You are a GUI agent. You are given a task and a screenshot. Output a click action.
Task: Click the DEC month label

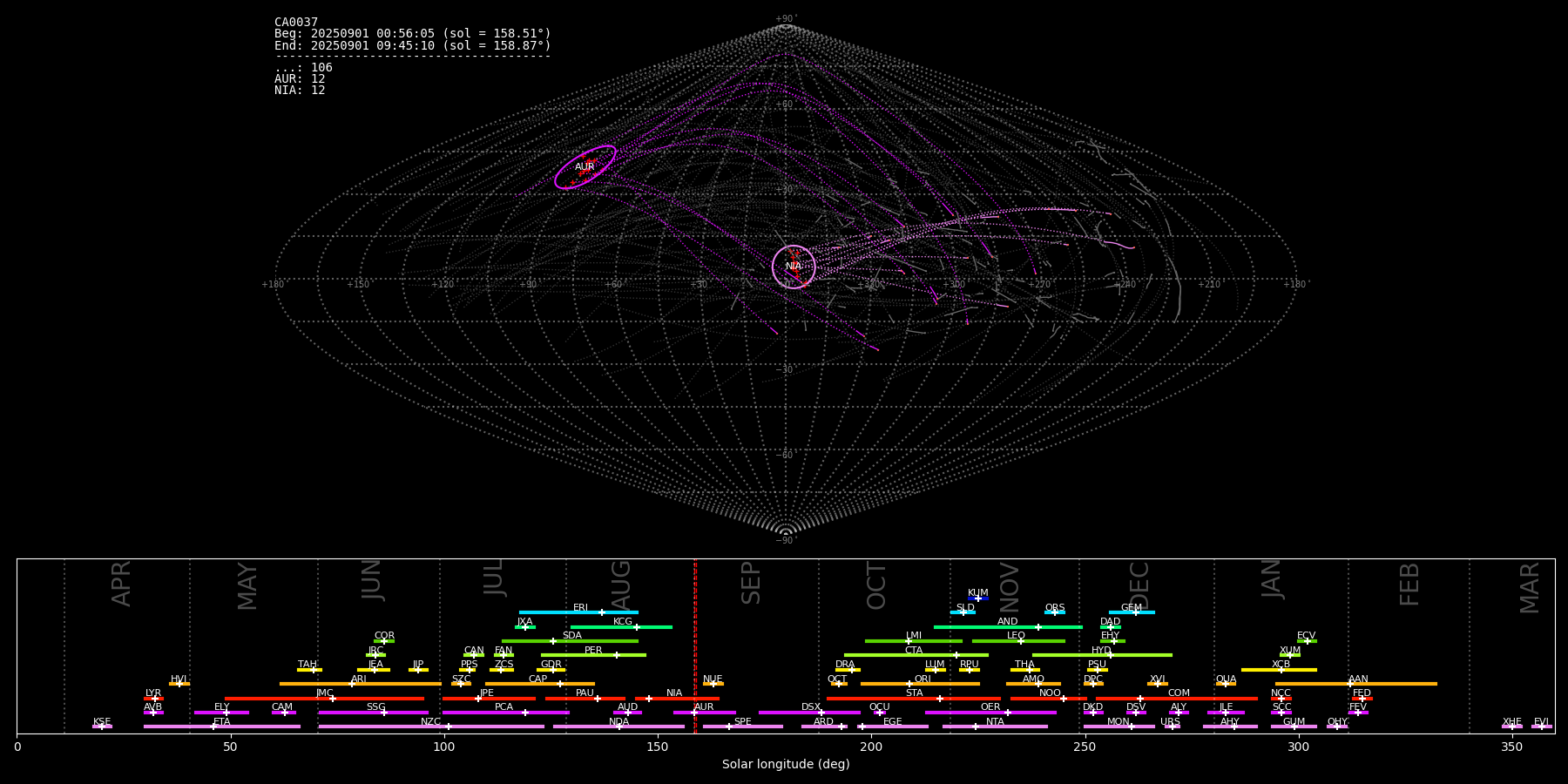click(1139, 585)
